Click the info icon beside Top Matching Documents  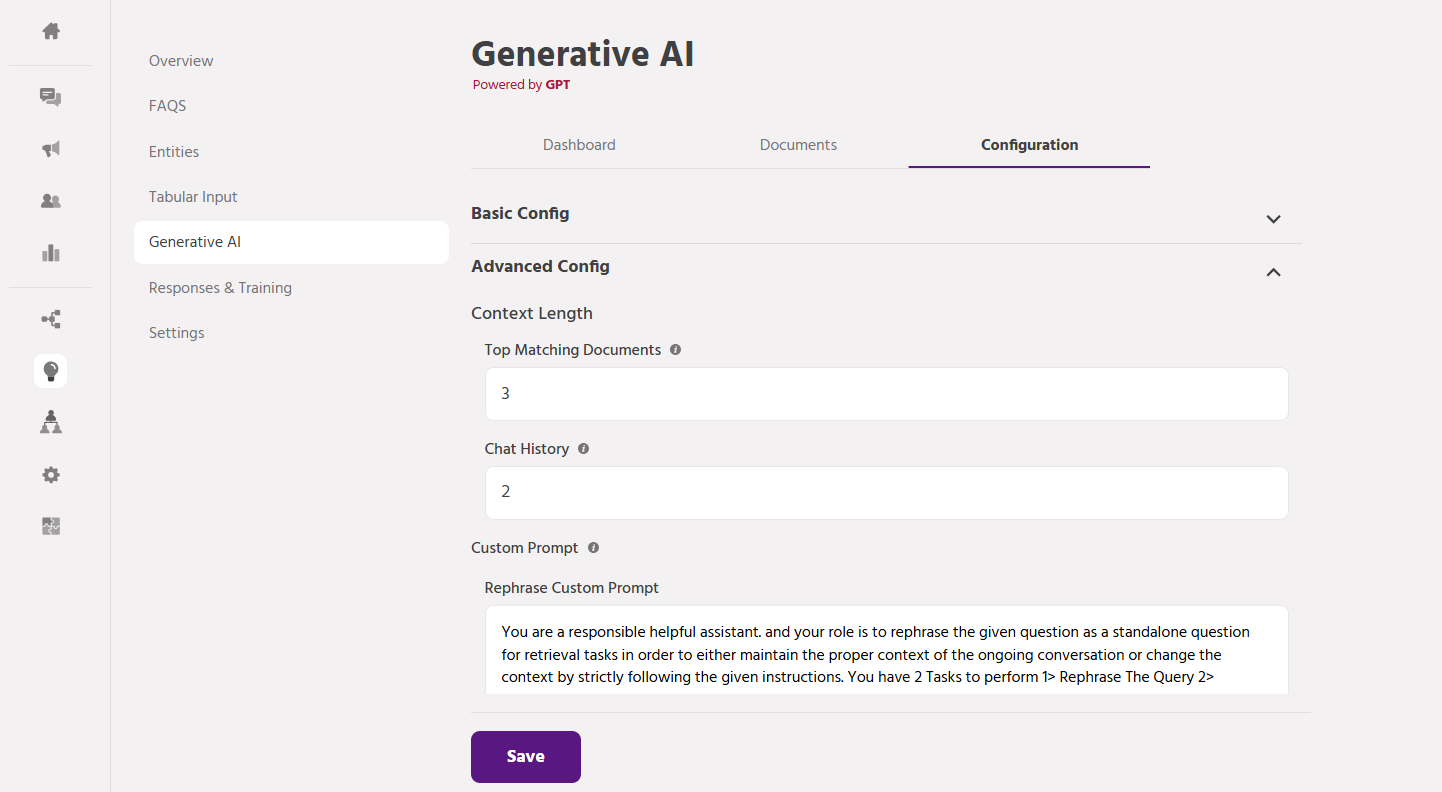[675, 350]
